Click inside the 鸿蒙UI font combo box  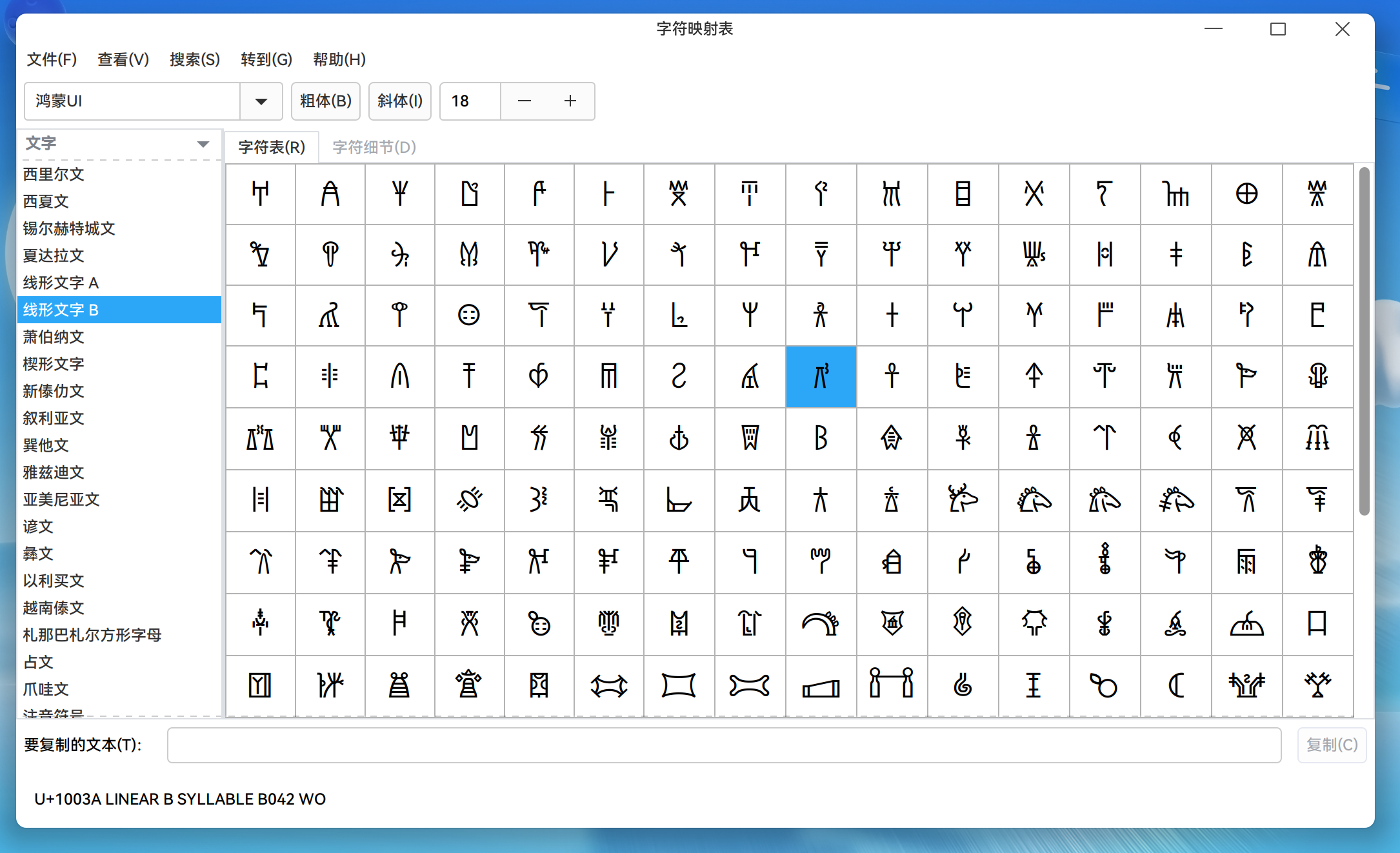[129, 101]
